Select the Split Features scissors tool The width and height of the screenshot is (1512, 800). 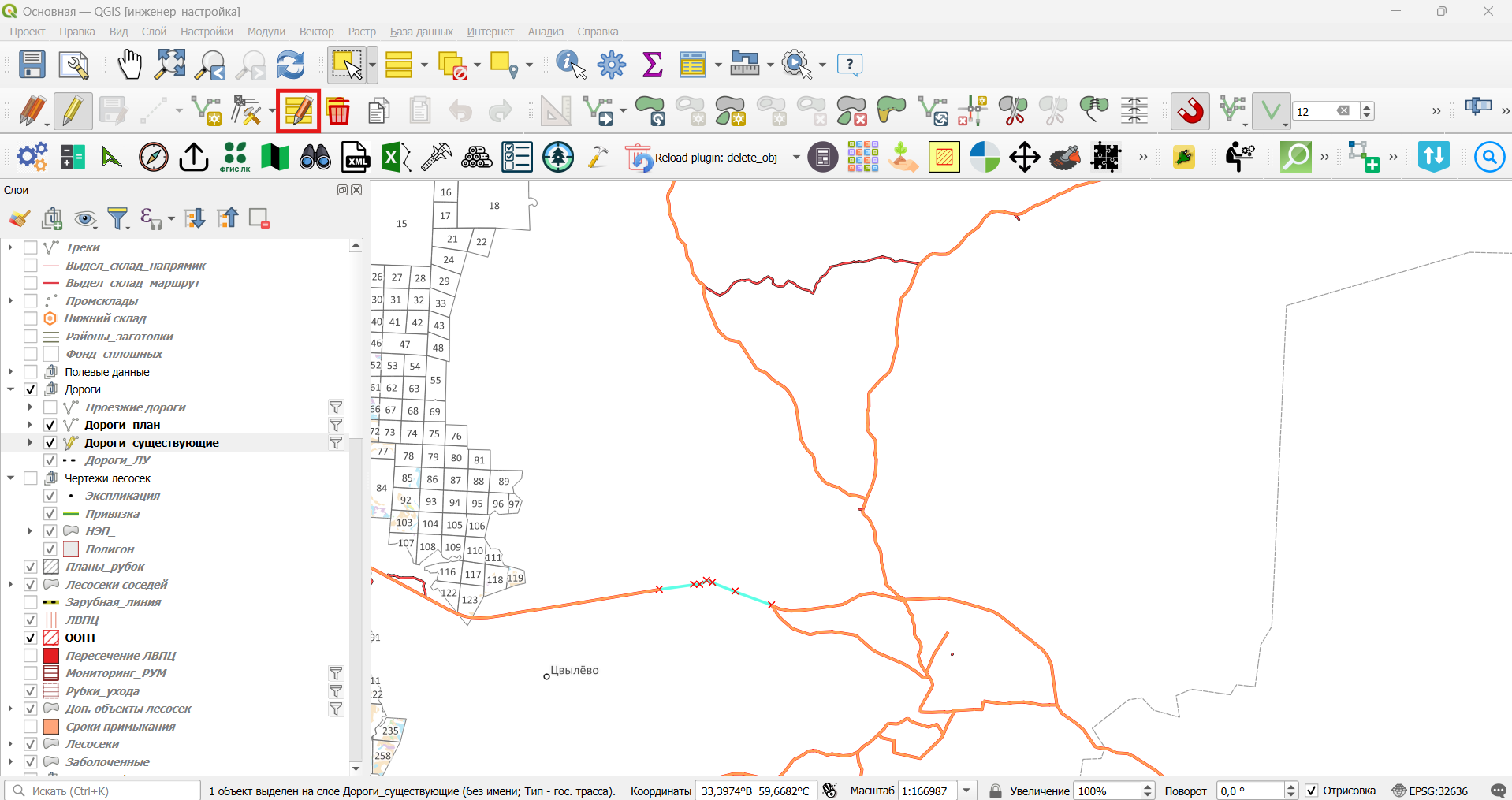pyautogui.click(x=1013, y=111)
